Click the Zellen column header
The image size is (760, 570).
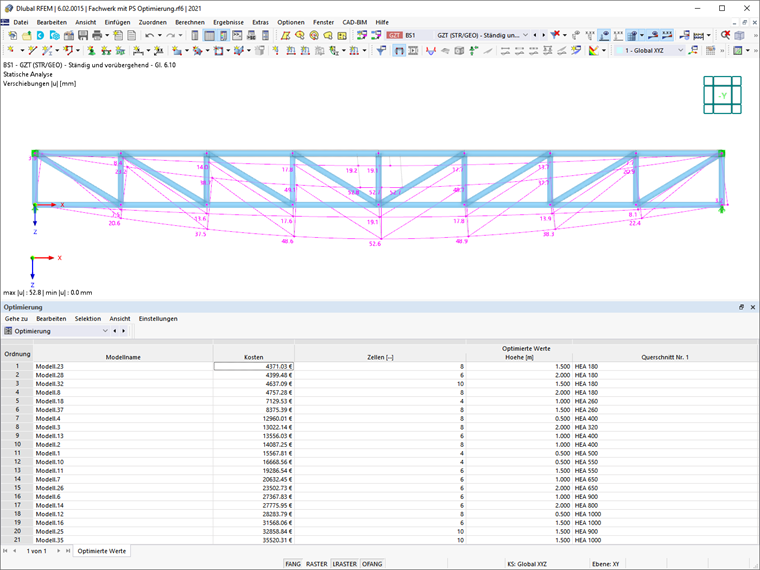coord(380,357)
